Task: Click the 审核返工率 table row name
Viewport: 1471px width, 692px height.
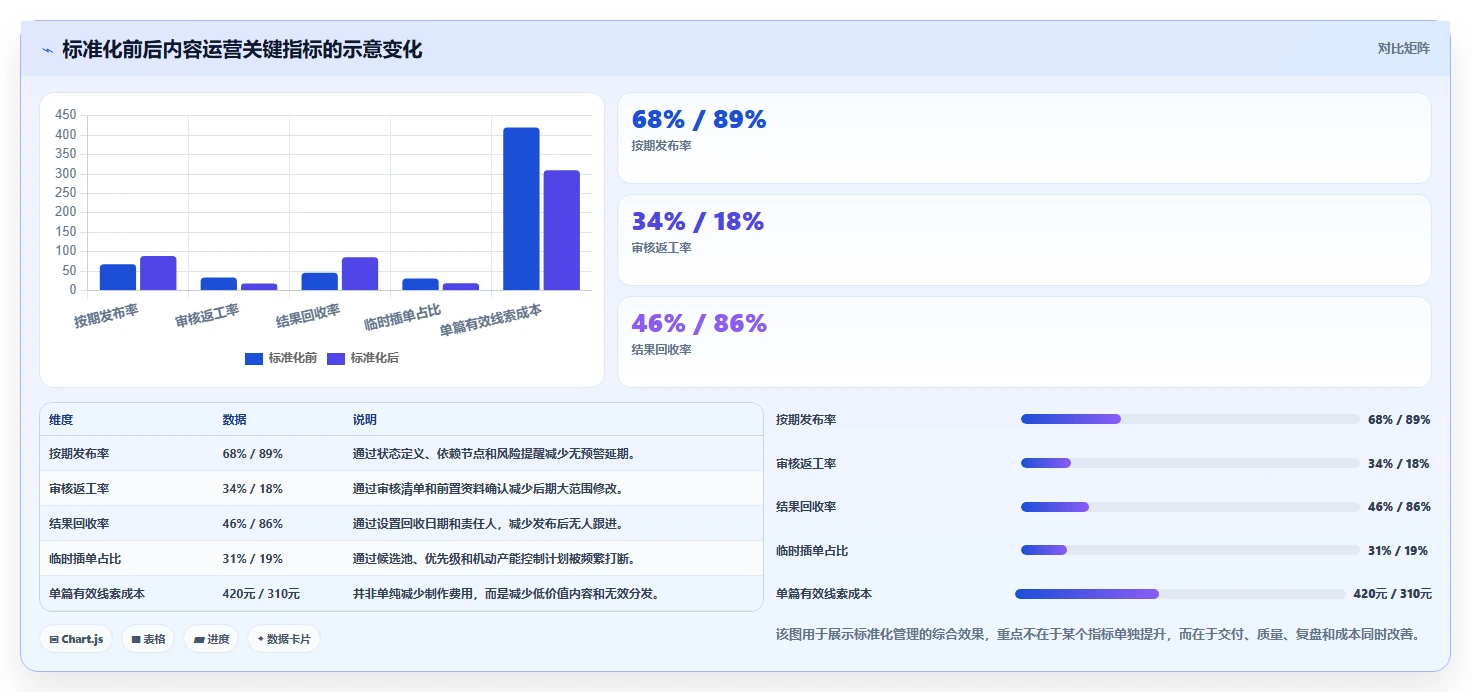Action: point(79,489)
